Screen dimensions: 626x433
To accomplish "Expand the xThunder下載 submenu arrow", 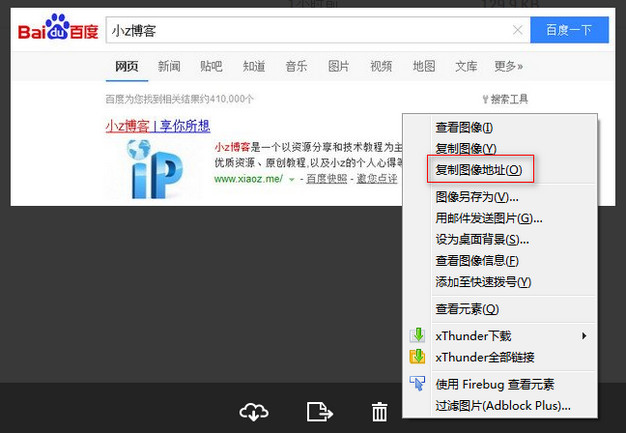I will click(x=584, y=335).
